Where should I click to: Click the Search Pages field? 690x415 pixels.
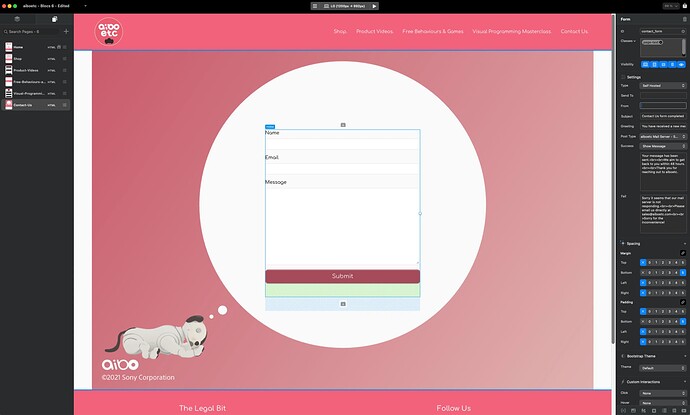pos(31,32)
